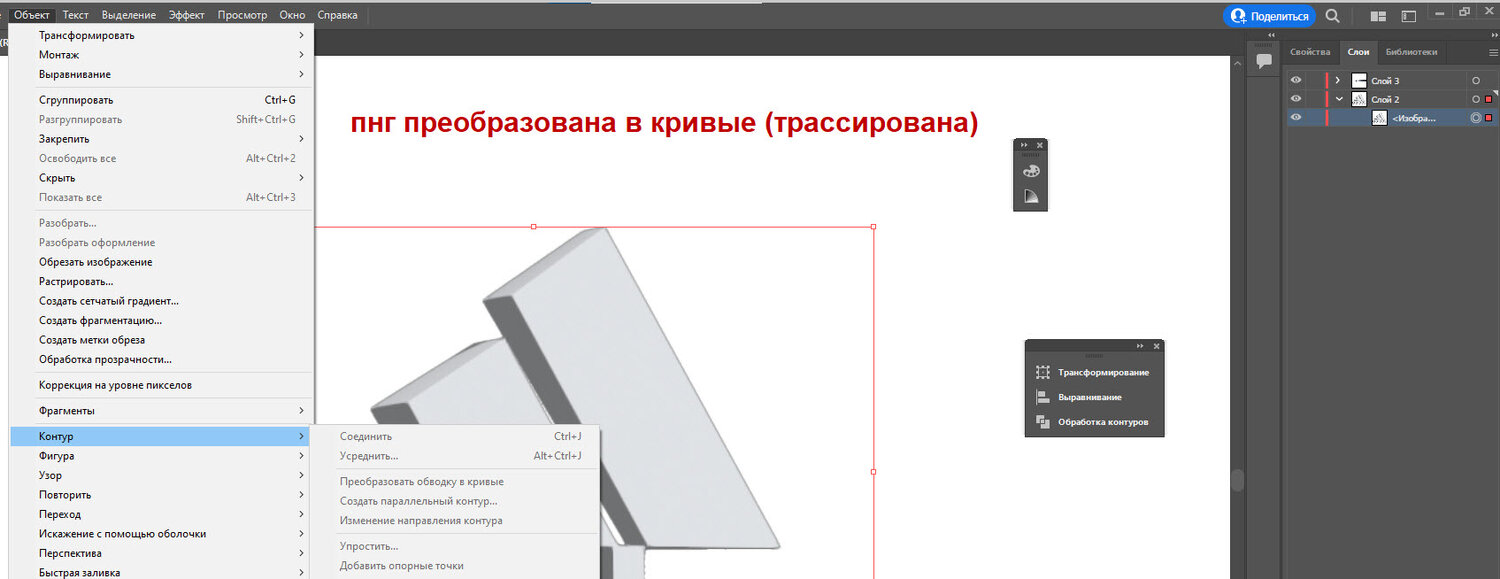The width and height of the screenshot is (1500, 579).
Task: Hide Слой 2 with the eye icon
Action: click(x=1295, y=99)
